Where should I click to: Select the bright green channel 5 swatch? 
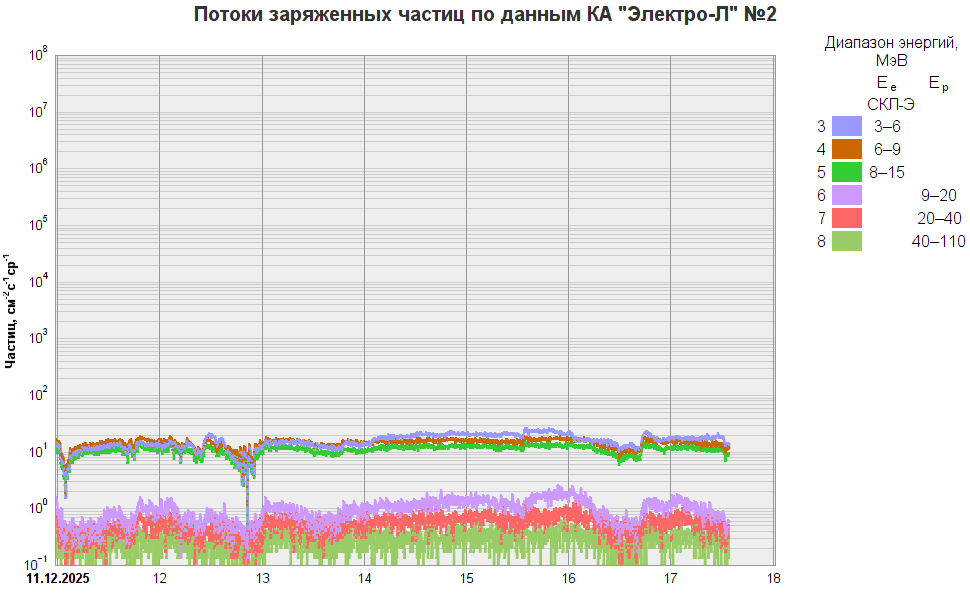tap(846, 172)
